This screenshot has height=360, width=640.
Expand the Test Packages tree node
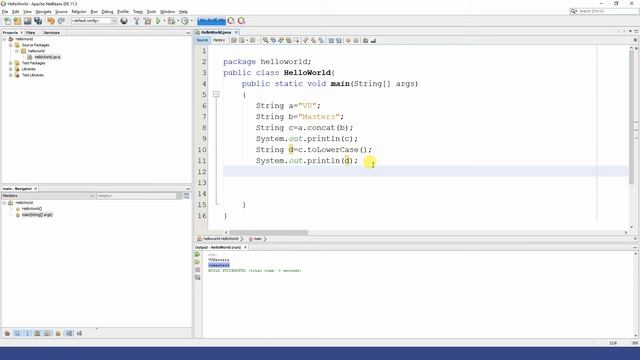pyautogui.click(x=11, y=63)
